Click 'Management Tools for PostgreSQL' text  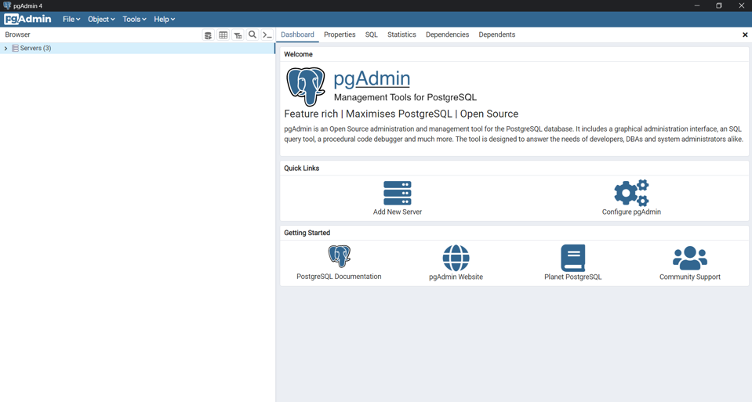[405, 97]
